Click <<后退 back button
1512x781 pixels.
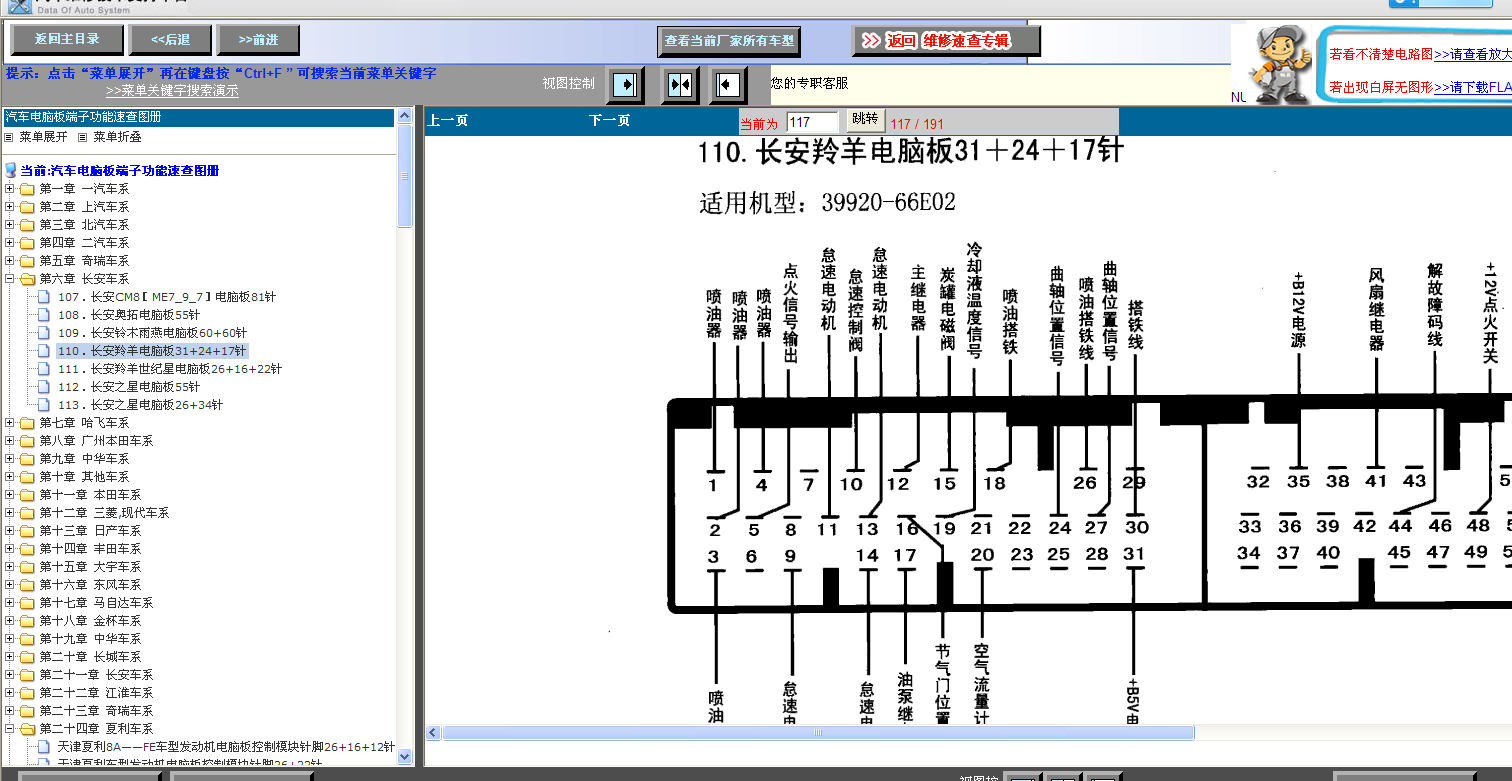(x=171, y=40)
